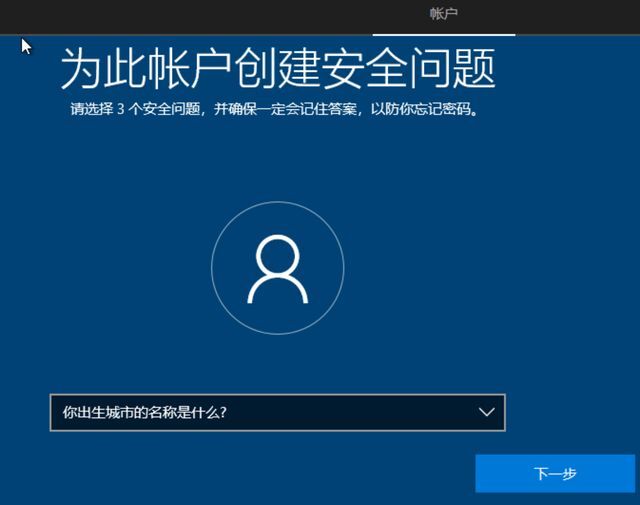Switch to the 帐户 tab
This screenshot has height=505, width=640.
443,14
